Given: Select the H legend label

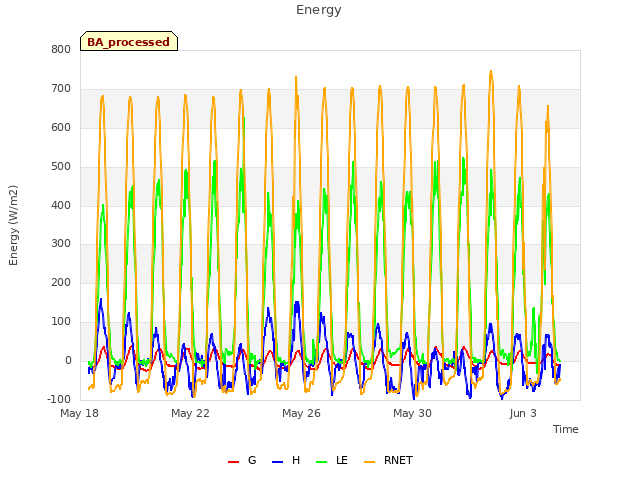Looking at the screenshot, I should [x=296, y=460].
